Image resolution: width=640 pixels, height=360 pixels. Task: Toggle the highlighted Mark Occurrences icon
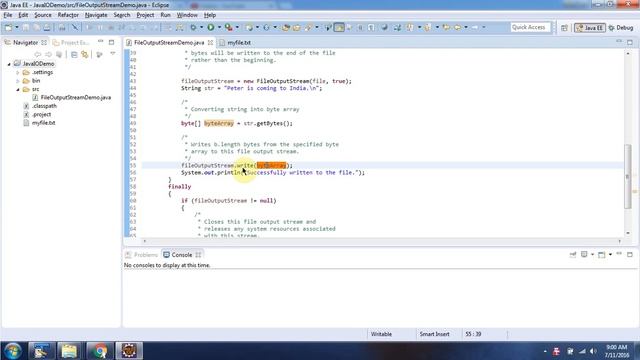pos(339,27)
